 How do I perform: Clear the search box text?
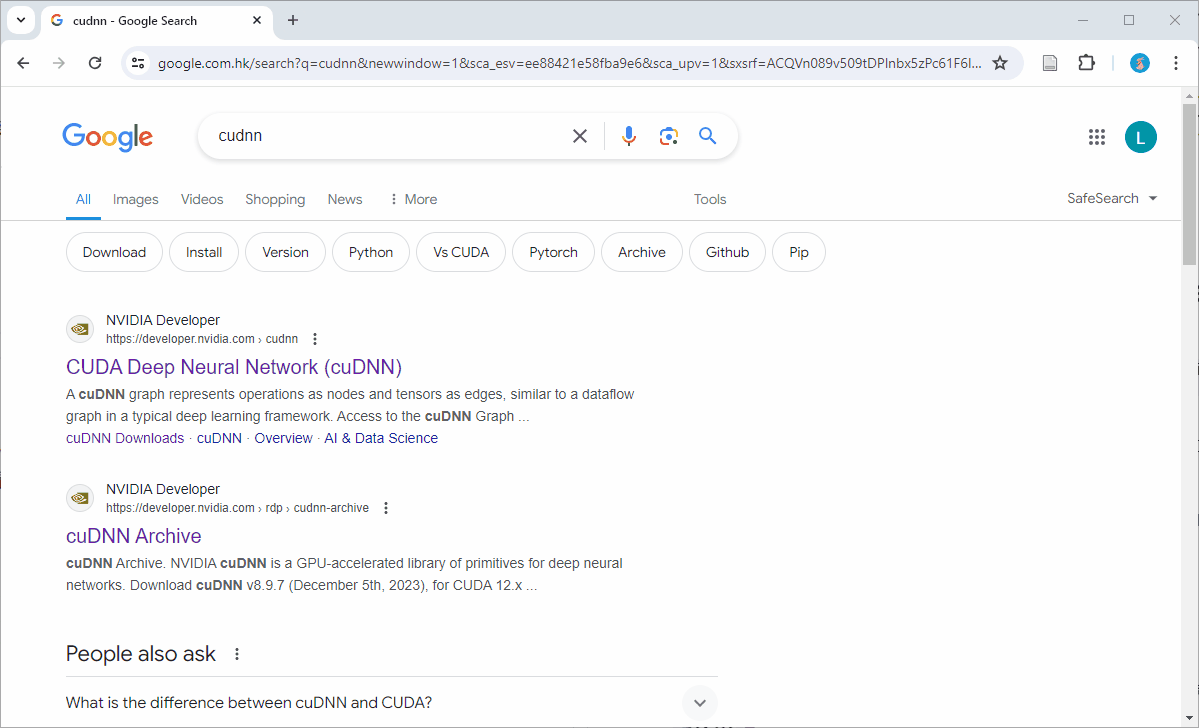click(580, 136)
